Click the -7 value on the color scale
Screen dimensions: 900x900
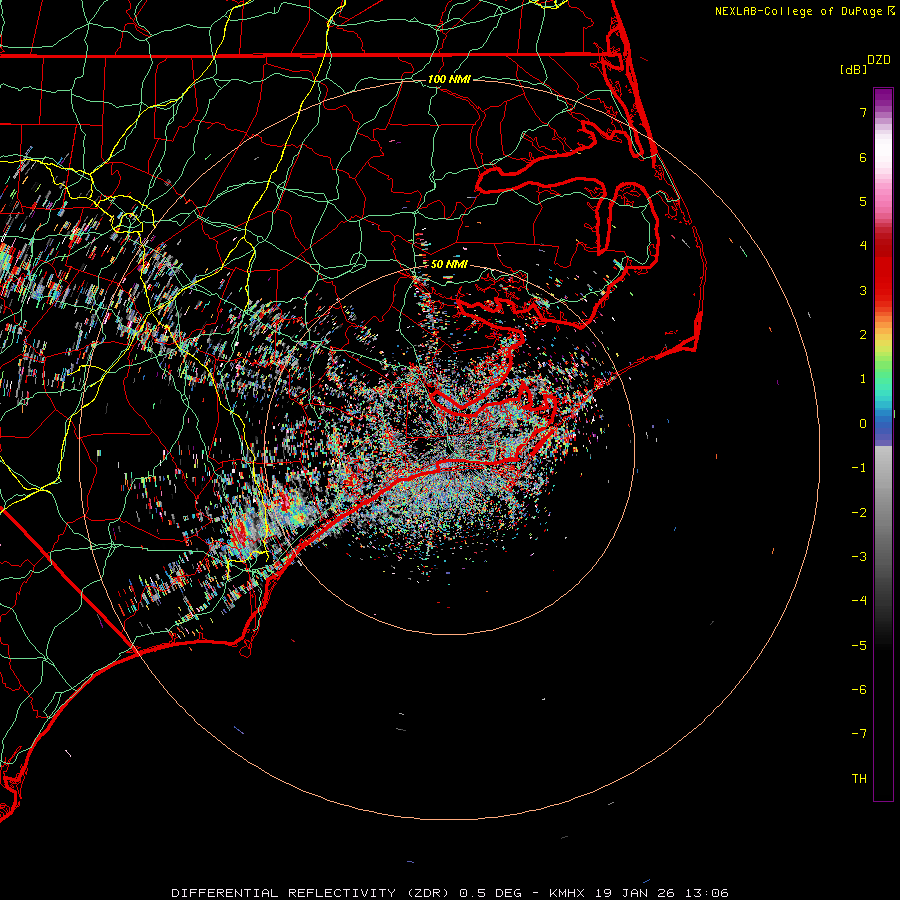858,734
